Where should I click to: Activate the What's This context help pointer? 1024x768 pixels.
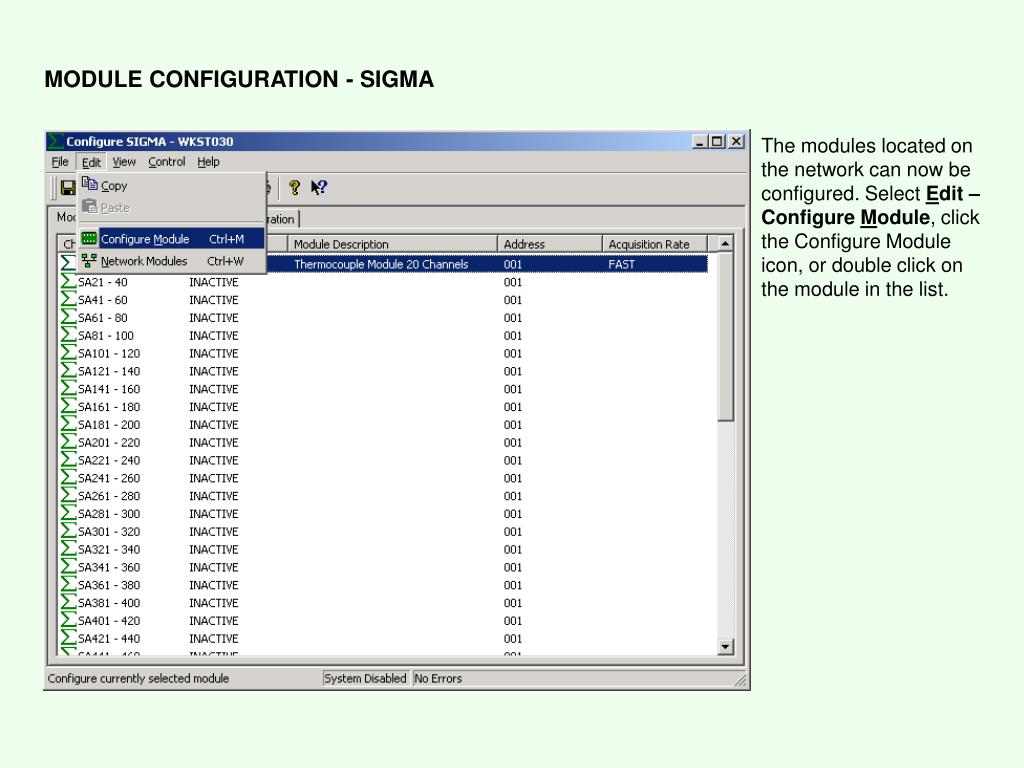coord(319,188)
